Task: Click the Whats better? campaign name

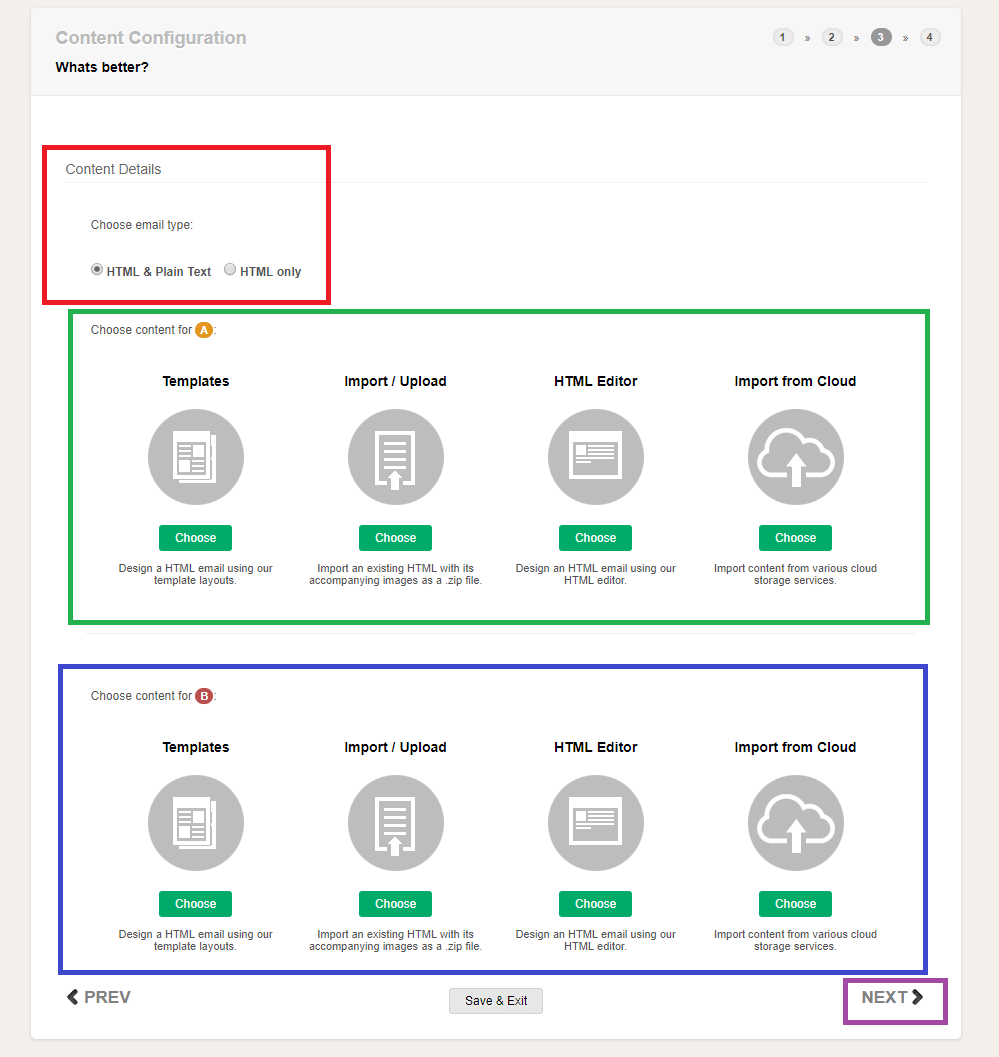Action: (x=102, y=67)
